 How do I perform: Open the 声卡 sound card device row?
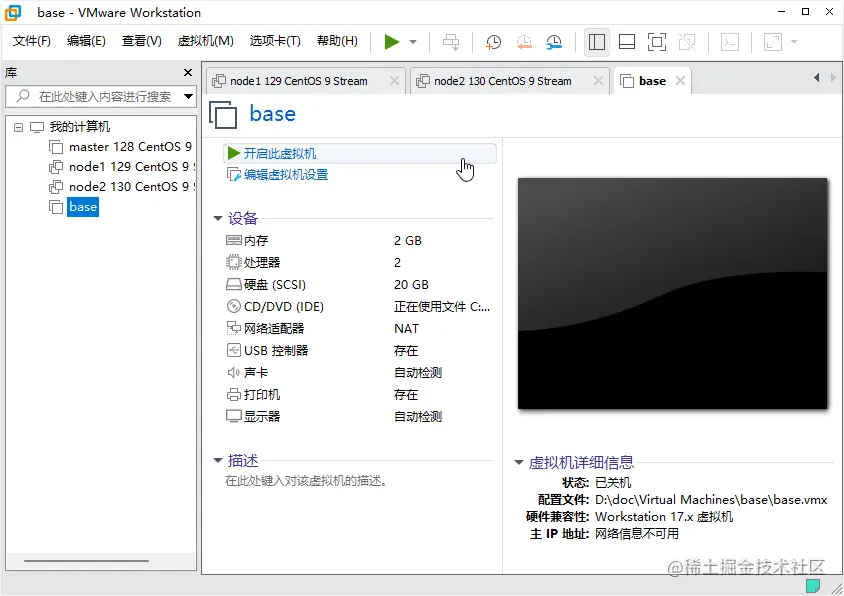(x=359, y=373)
